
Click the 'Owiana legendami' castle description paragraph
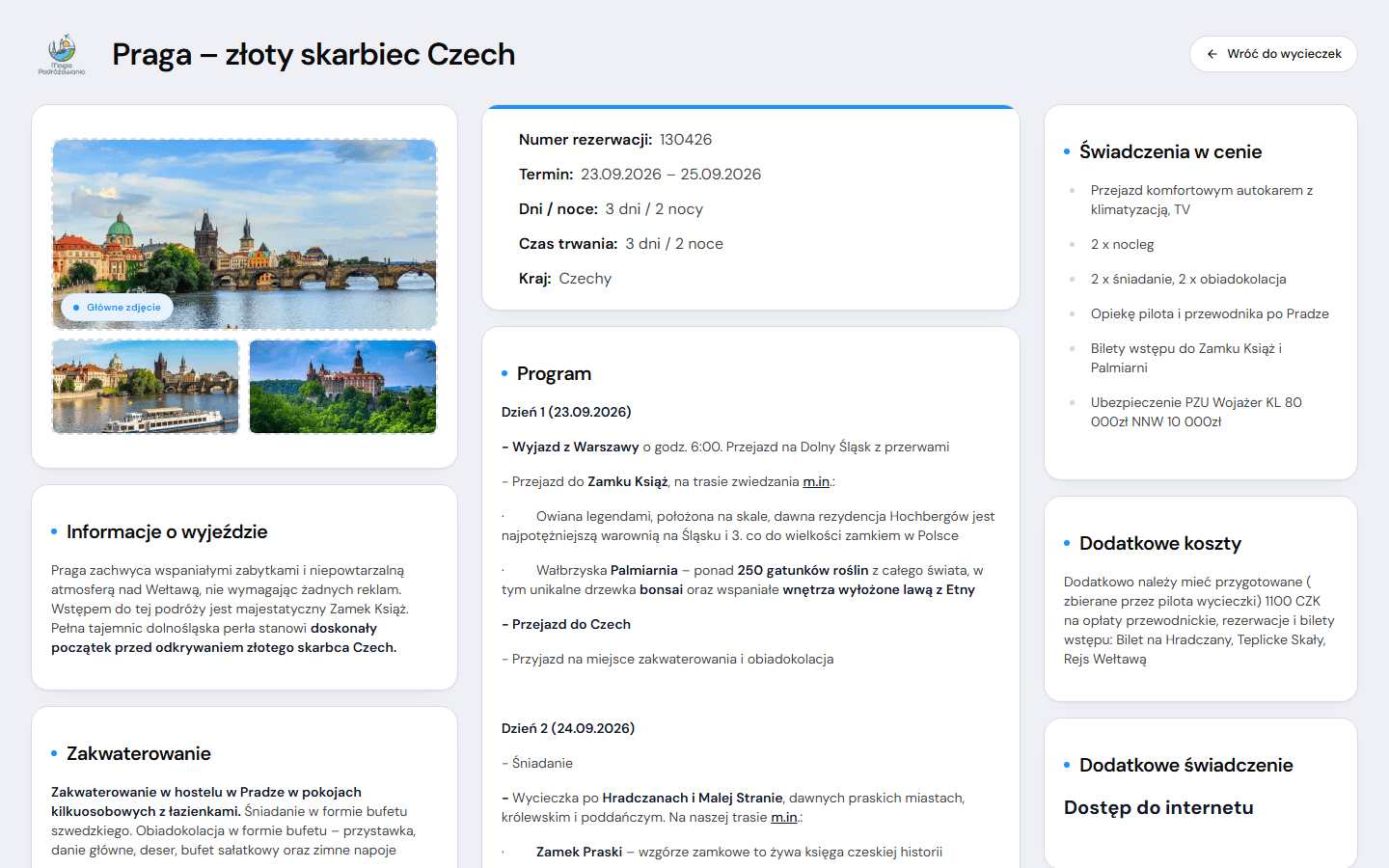click(749, 526)
